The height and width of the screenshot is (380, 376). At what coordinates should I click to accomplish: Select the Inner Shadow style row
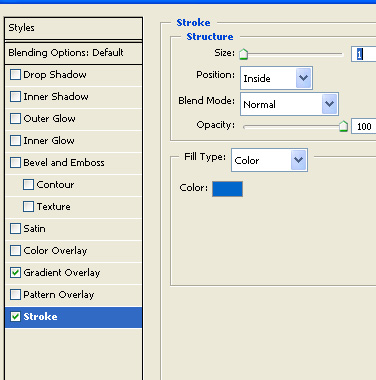point(74,97)
